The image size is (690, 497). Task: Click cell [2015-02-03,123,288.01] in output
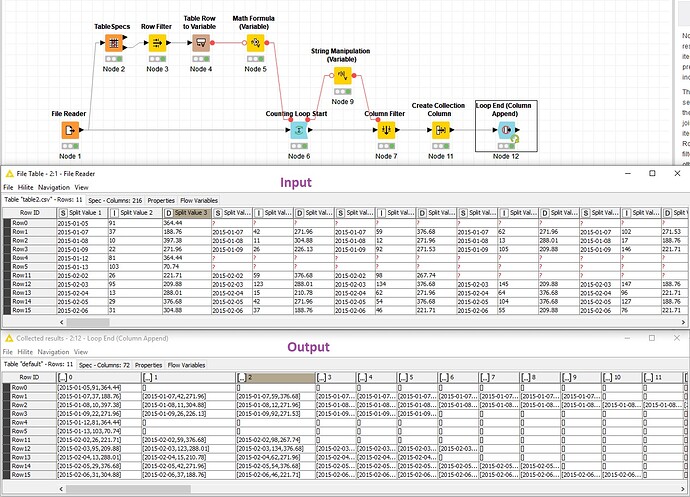(189, 449)
